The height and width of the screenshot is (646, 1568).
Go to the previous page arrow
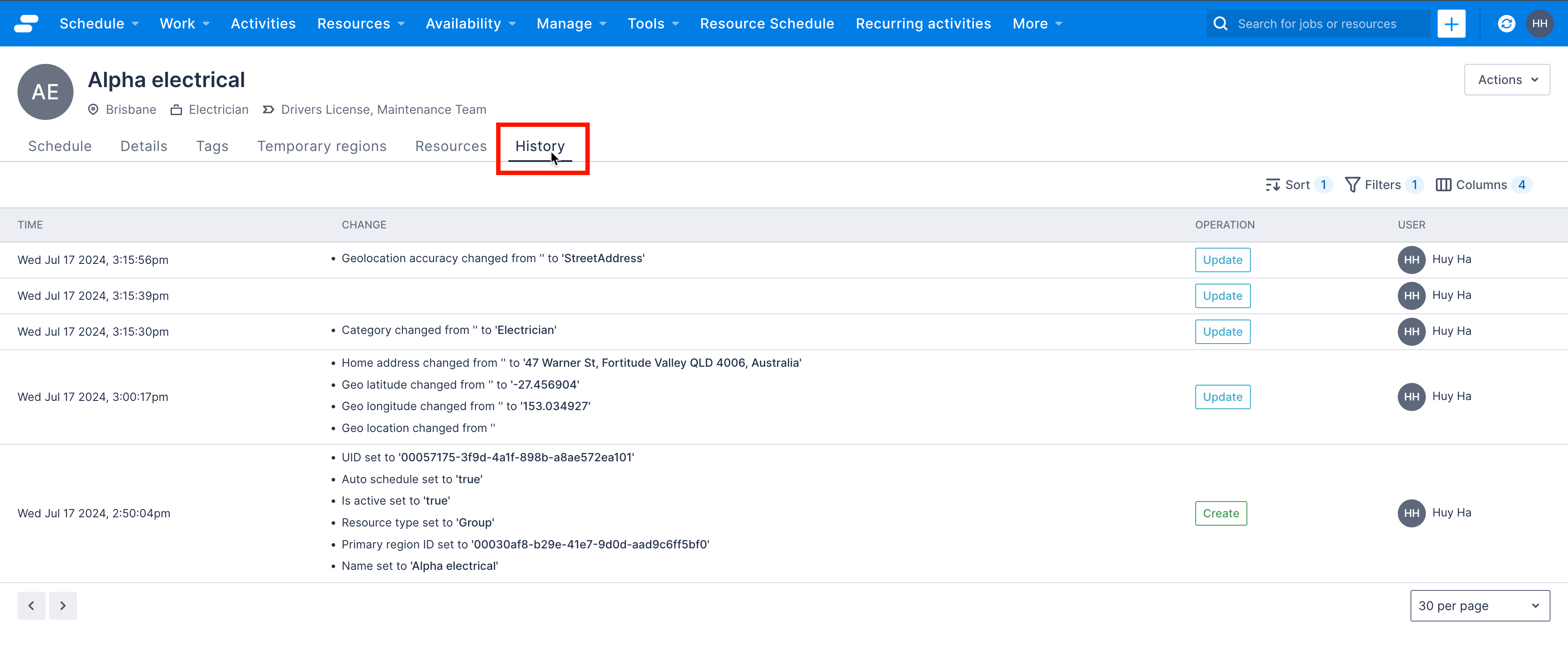pos(31,606)
